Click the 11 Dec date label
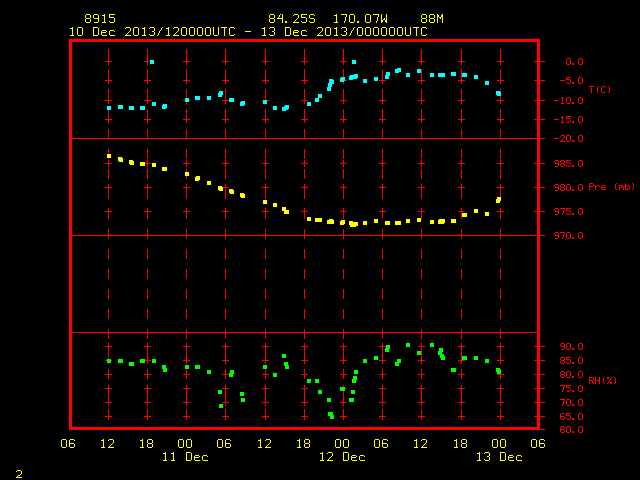 [185, 457]
